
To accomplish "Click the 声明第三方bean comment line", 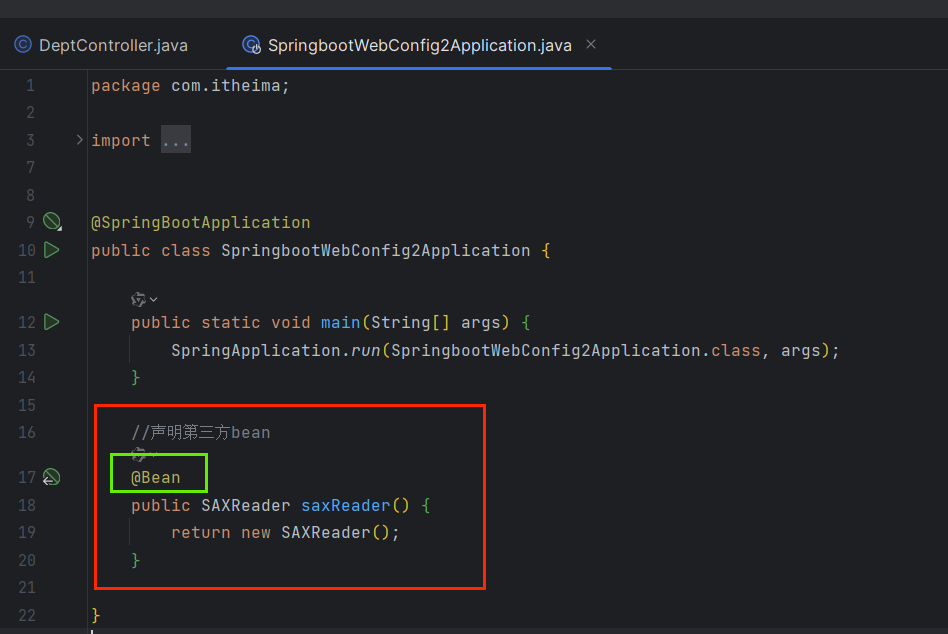I will (201, 433).
